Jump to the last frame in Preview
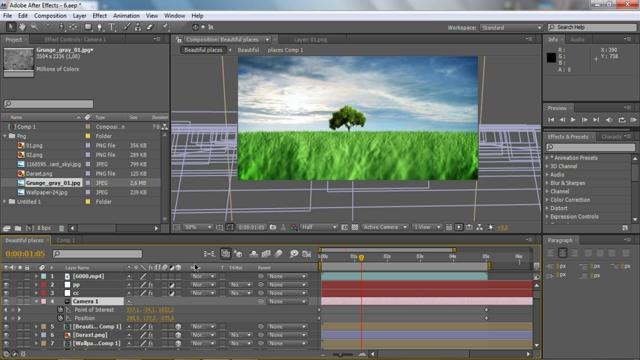This screenshot has height=360, width=640. click(596, 120)
